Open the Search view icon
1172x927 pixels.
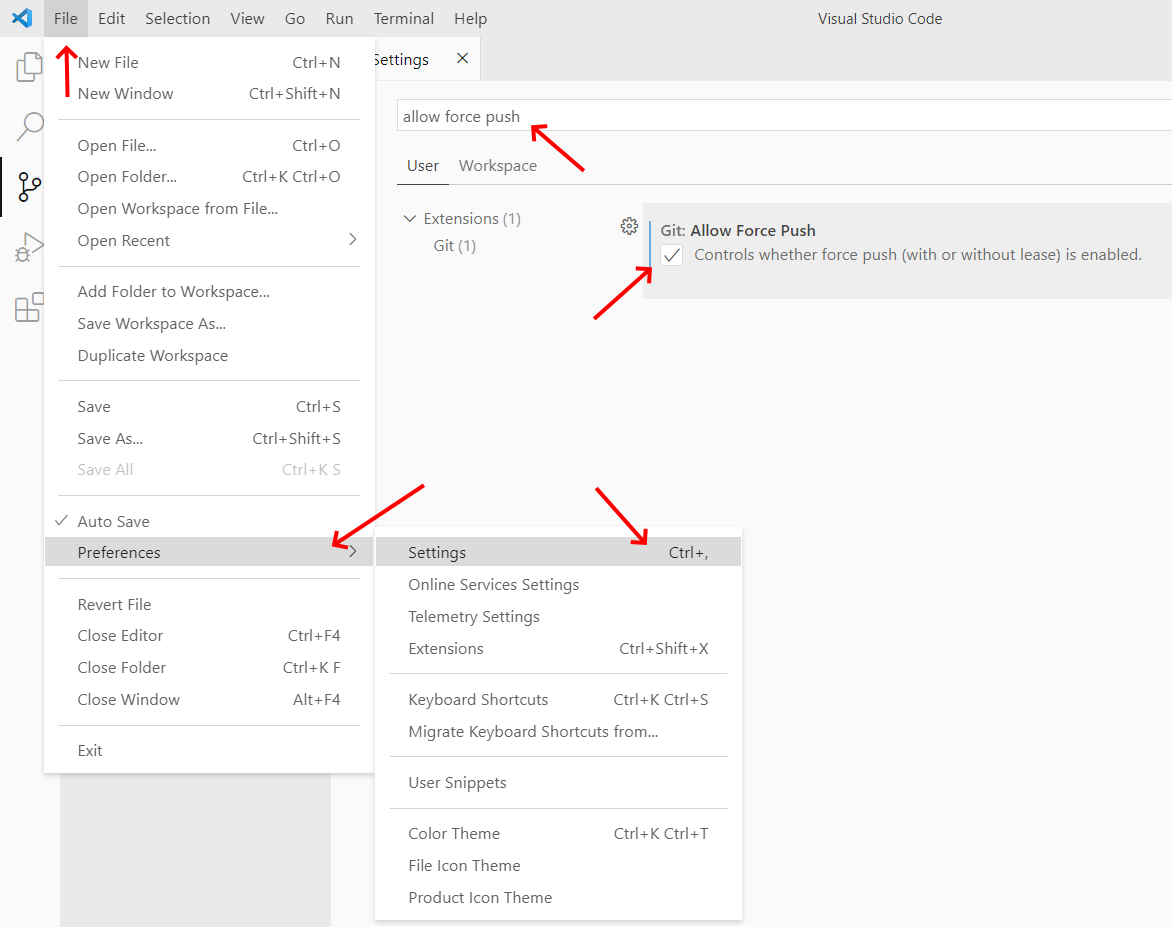coord(29,127)
